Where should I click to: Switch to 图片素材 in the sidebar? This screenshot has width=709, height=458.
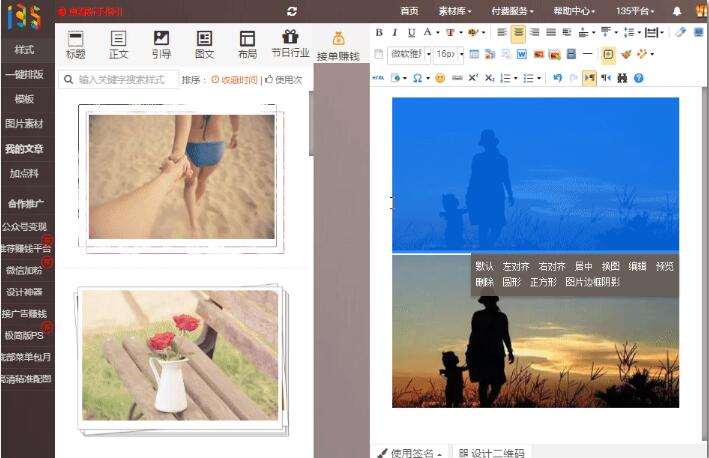point(24,123)
